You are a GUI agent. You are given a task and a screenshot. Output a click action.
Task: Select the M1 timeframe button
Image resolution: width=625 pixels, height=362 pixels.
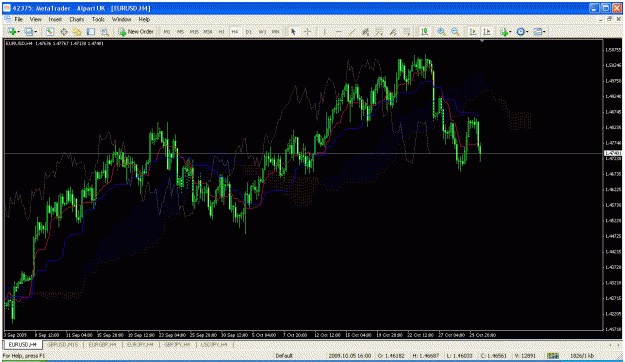pos(167,31)
